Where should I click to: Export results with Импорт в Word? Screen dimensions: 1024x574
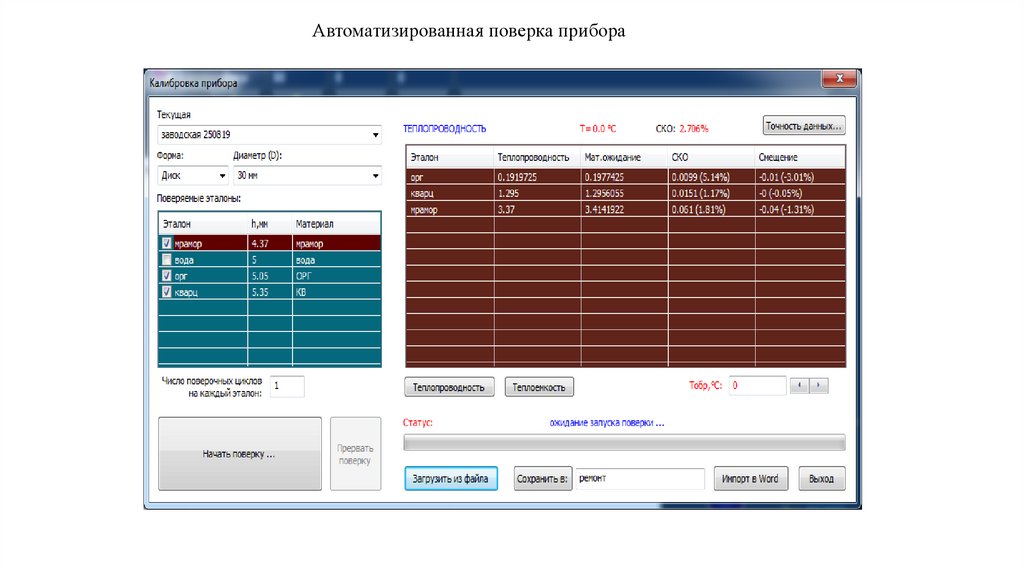pyautogui.click(x=750, y=479)
